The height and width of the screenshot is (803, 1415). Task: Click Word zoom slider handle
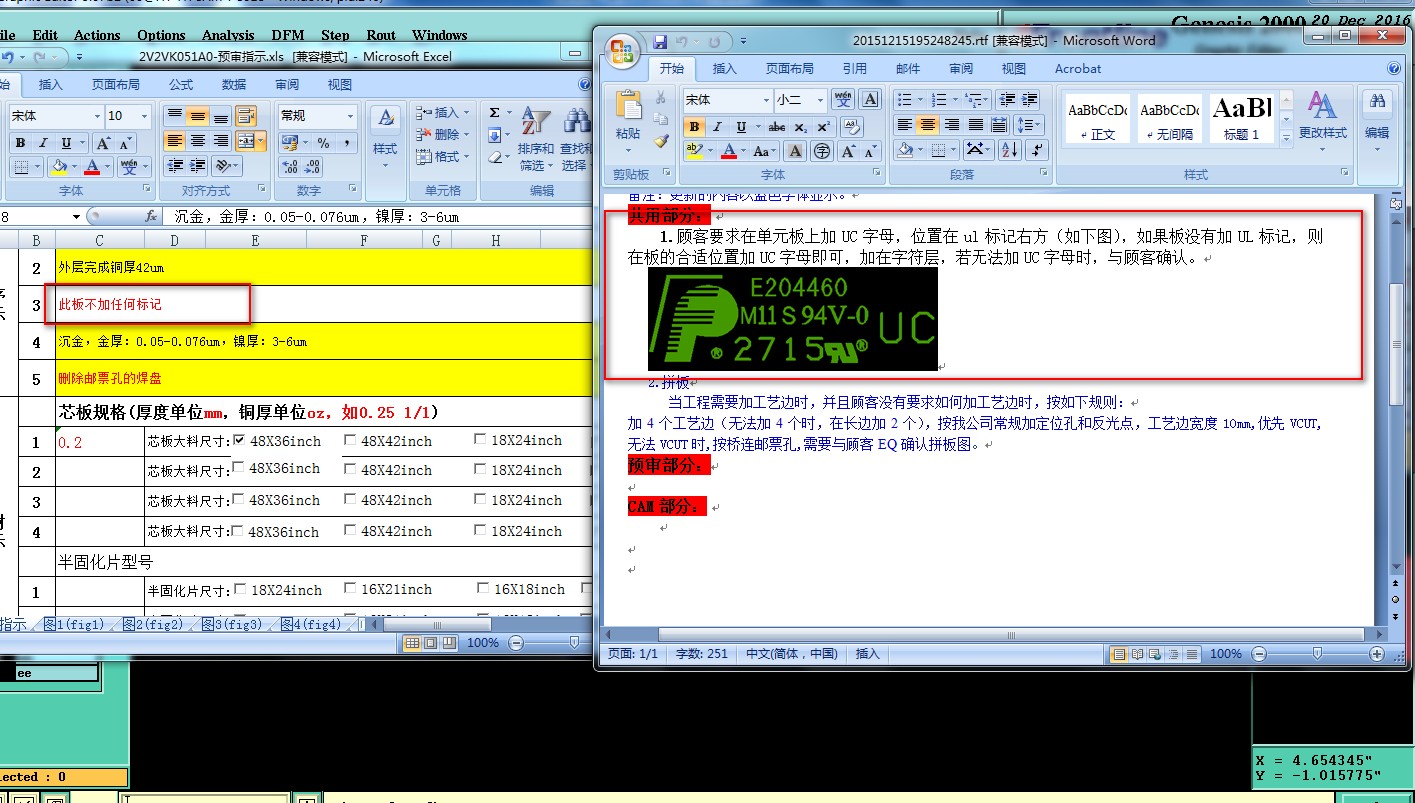pyautogui.click(x=1318, y=653)
